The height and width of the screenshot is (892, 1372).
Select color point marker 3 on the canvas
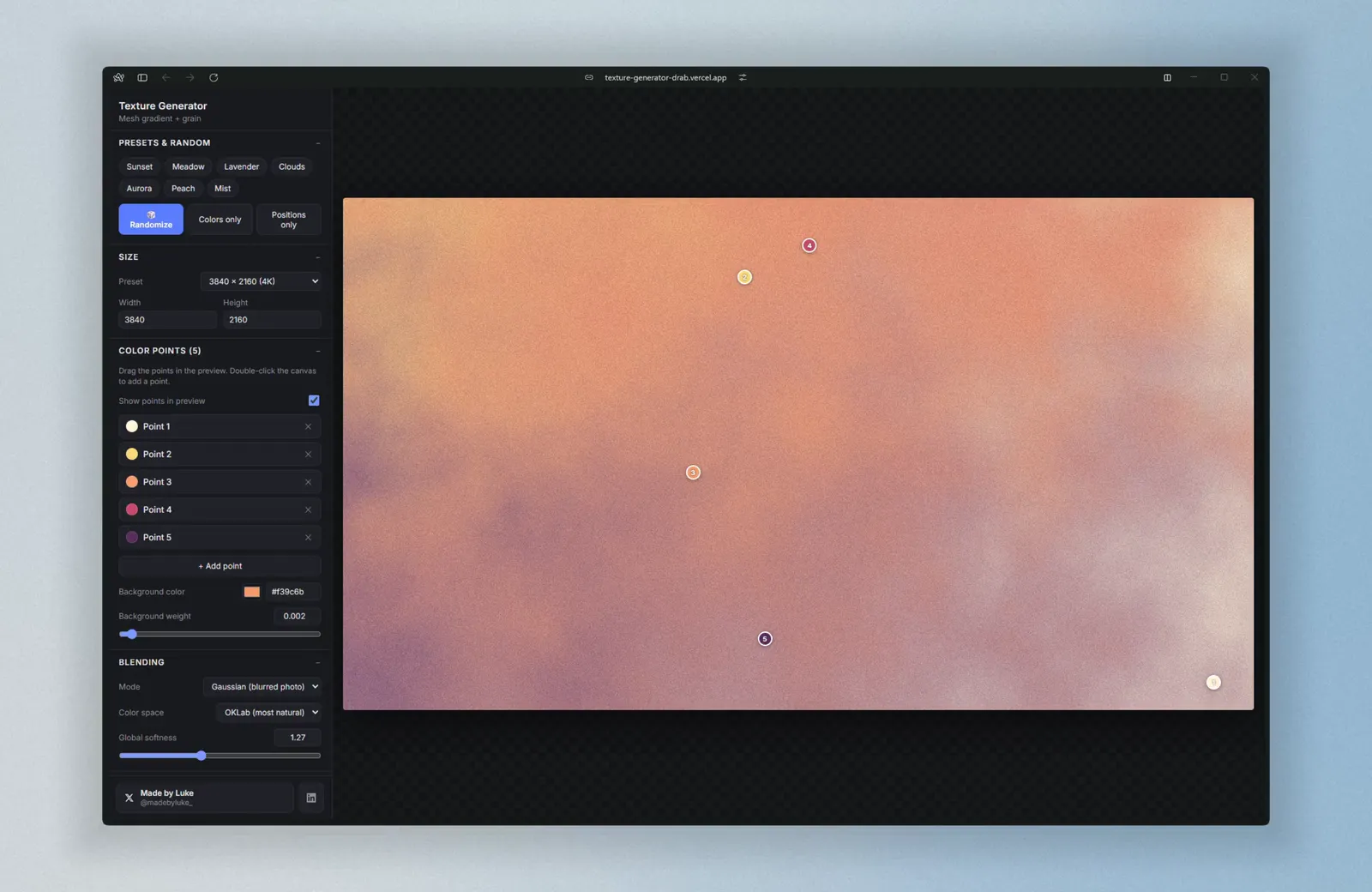pyautogui.click(x=693, y=473)
